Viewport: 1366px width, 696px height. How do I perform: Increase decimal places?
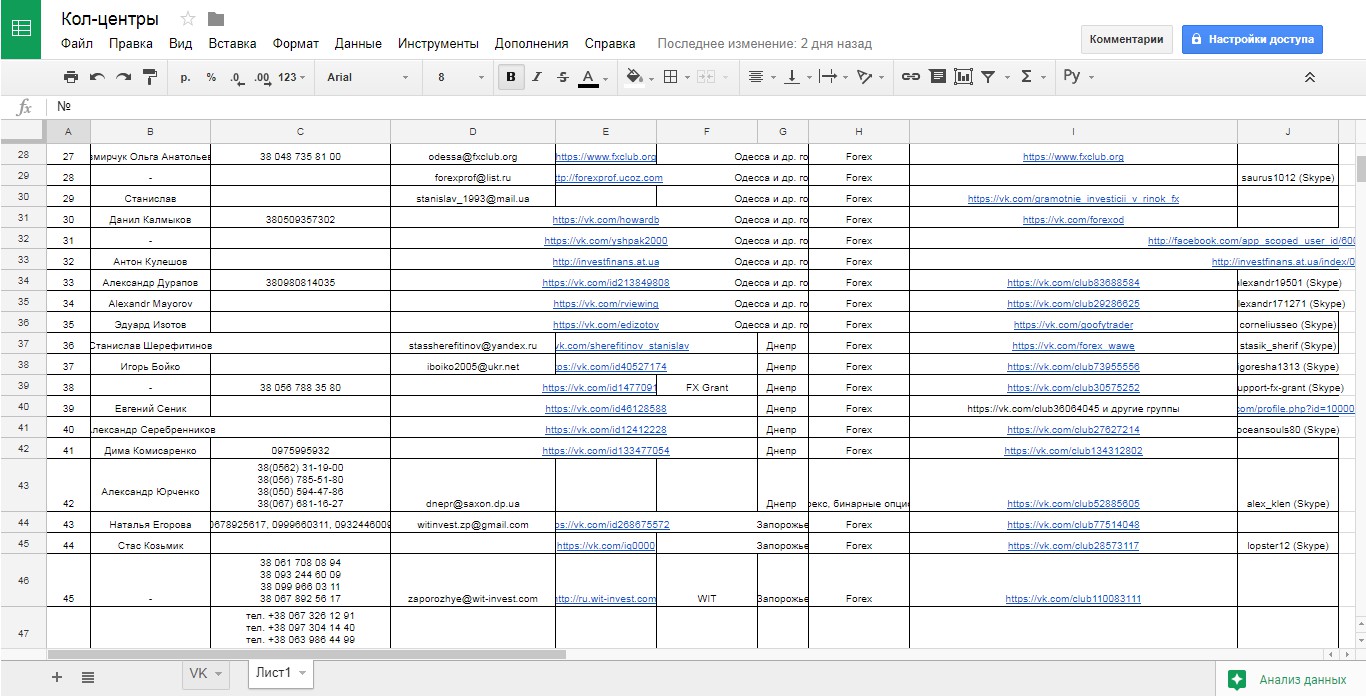click(263, 77)
